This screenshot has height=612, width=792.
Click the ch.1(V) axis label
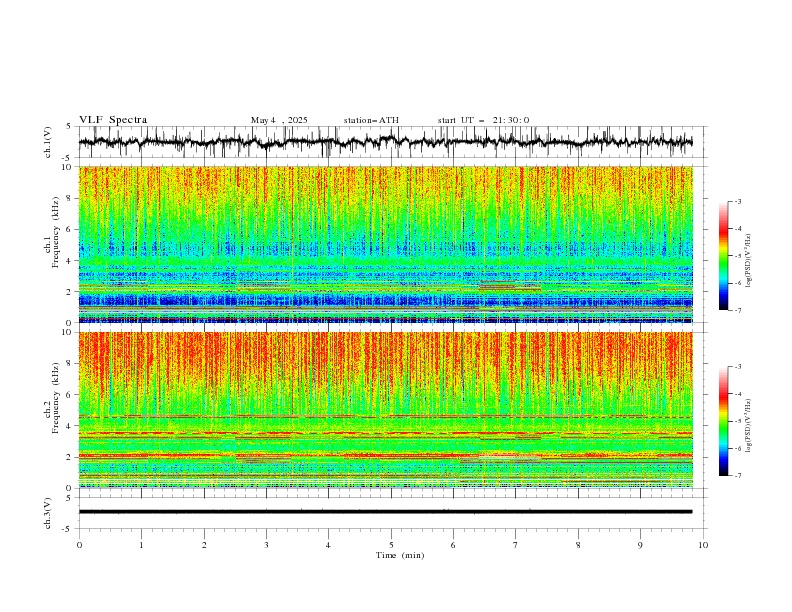point(48,142)
